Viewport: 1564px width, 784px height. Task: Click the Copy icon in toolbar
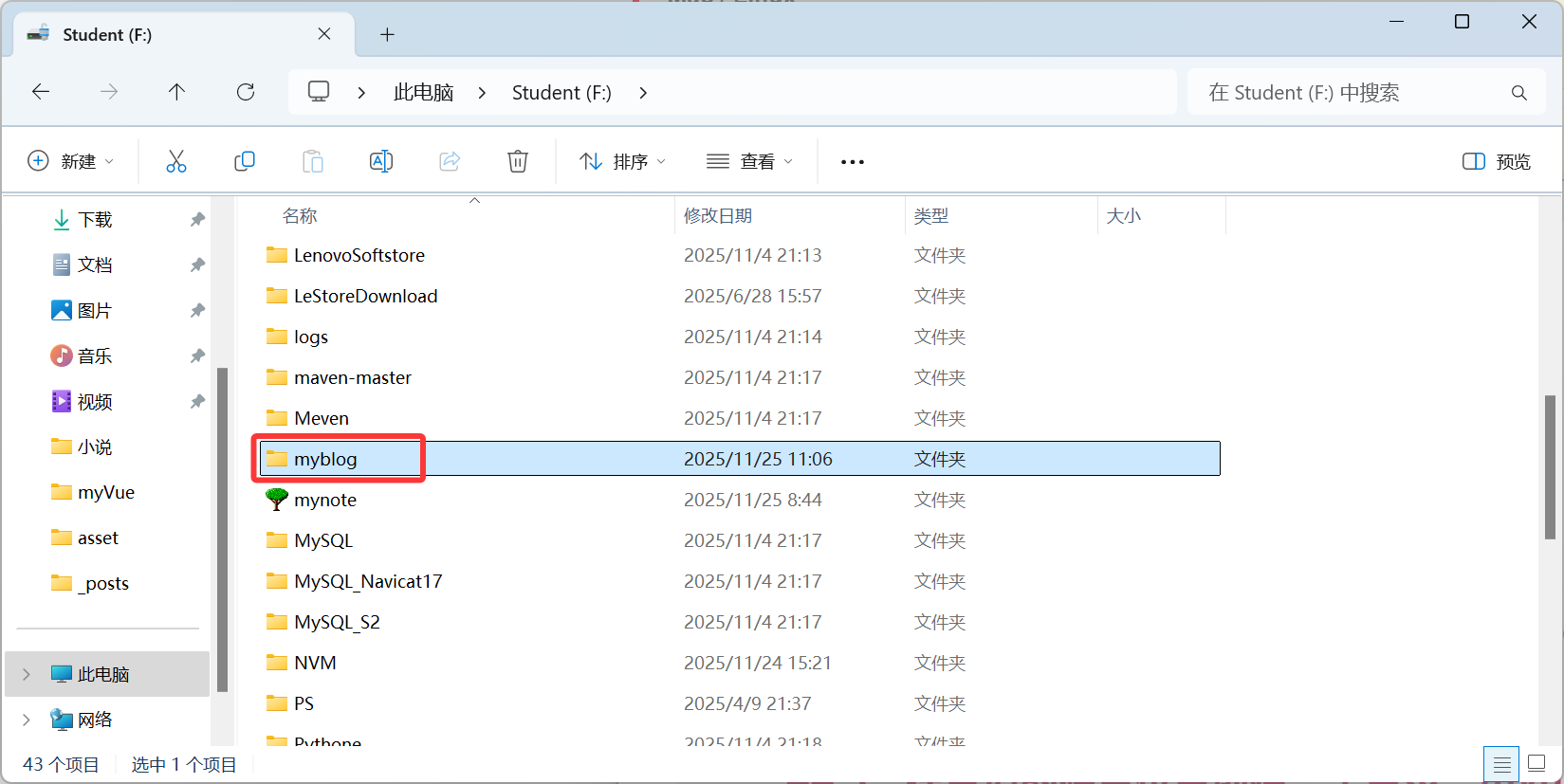(x=245, y=161)
